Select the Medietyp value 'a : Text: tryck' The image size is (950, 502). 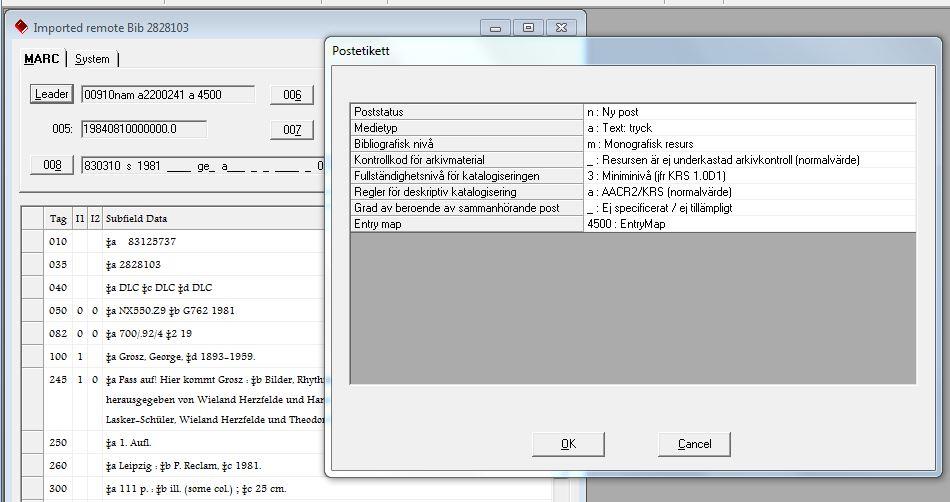[749, 128]
